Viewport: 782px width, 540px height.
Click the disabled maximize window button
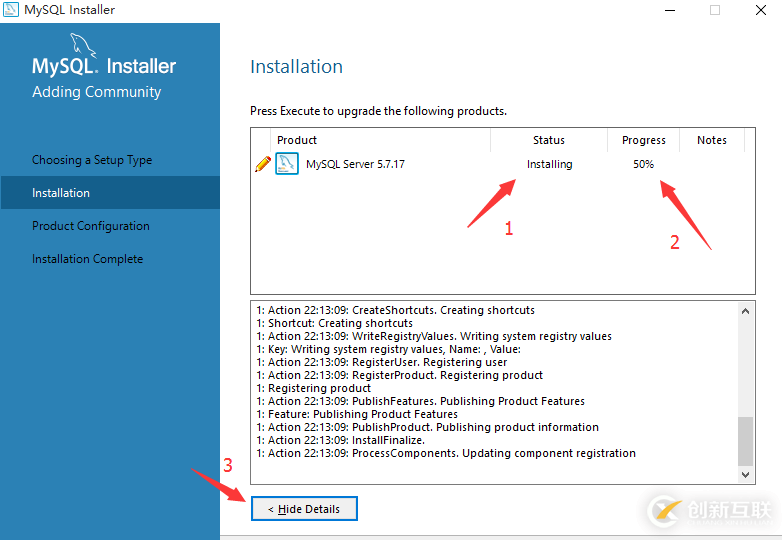(x=715, y=10)
